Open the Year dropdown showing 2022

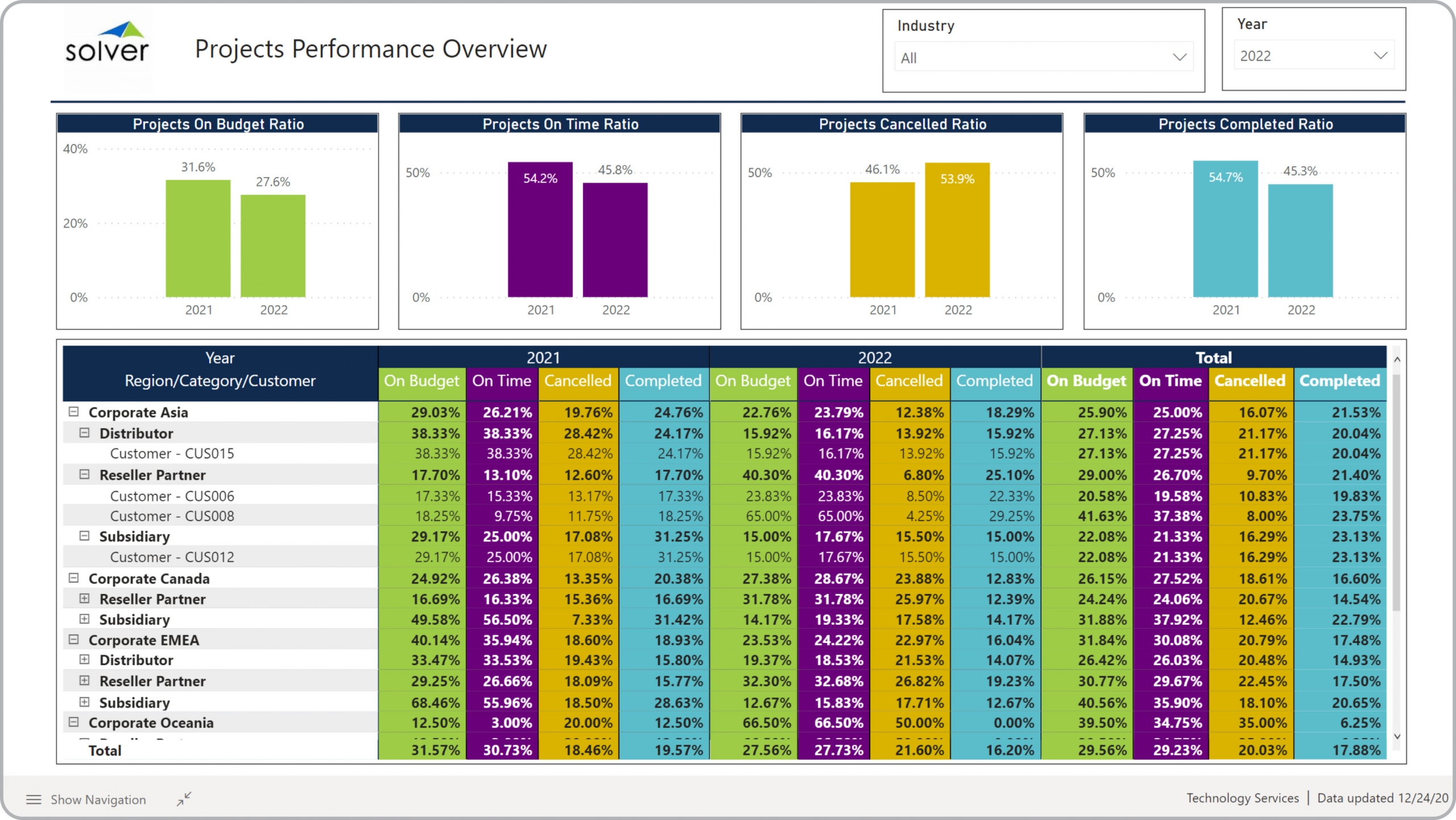pyautogui.click(x=1313, y=56)
